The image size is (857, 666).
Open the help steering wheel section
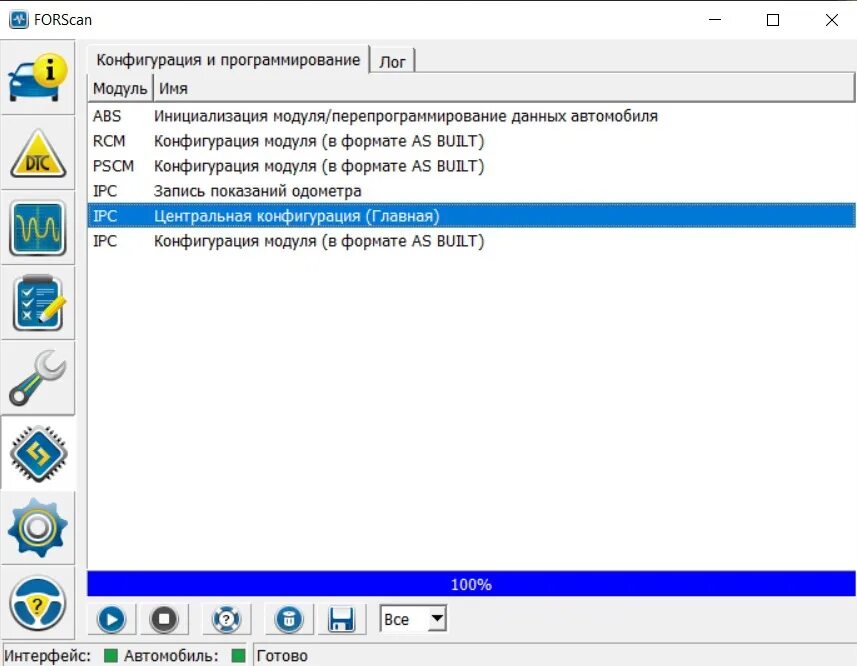38,603
